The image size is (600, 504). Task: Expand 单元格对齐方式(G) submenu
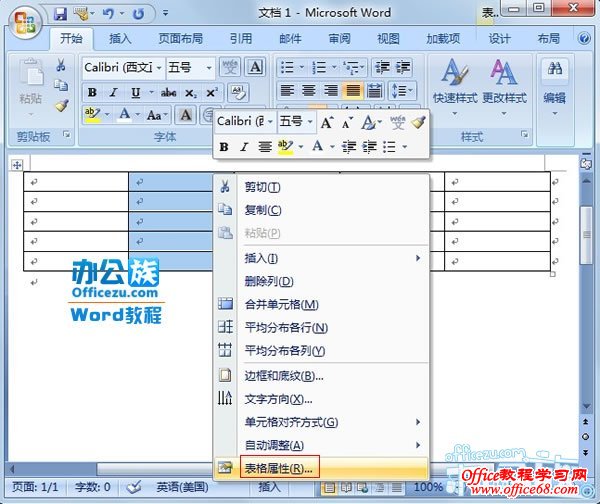coord(321,422)
